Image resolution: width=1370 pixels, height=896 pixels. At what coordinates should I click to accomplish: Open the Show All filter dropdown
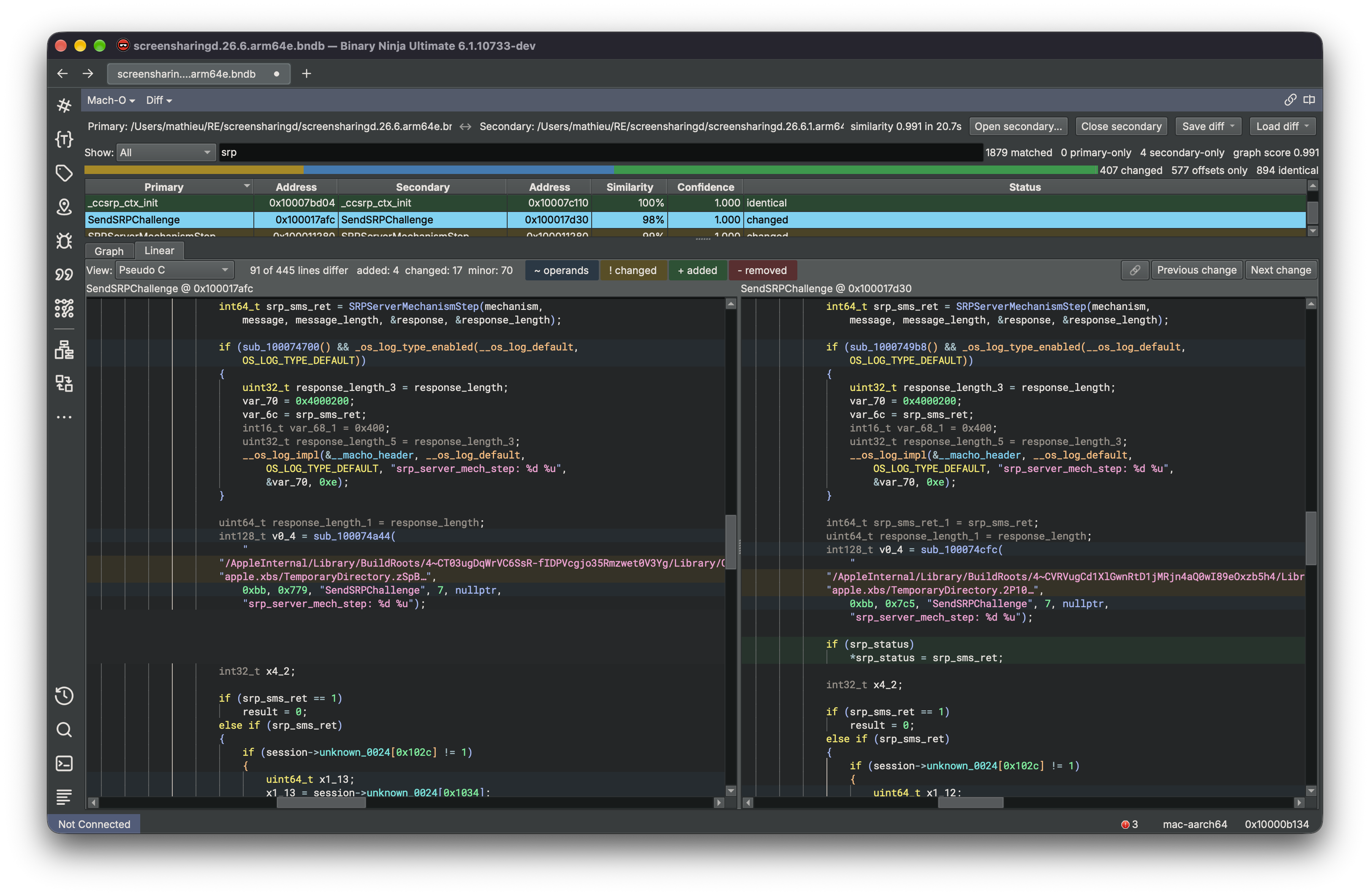pos(165,152)
